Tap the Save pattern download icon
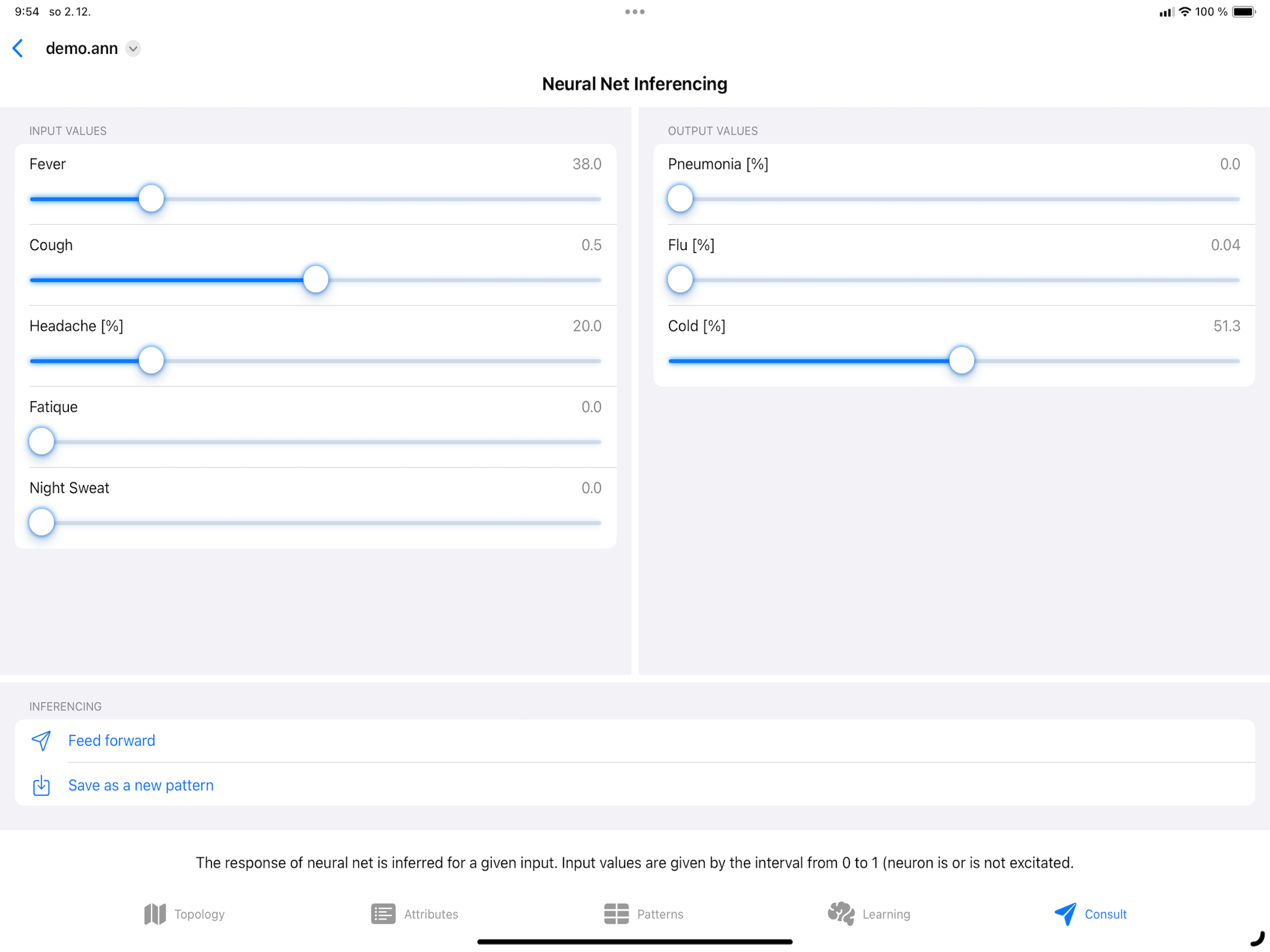This screenshot has width=1270, height=952. tap(41, 785)
